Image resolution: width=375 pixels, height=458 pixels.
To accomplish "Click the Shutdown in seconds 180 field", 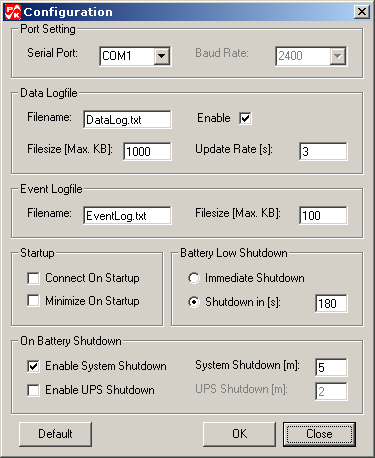I will pos(331,303).
